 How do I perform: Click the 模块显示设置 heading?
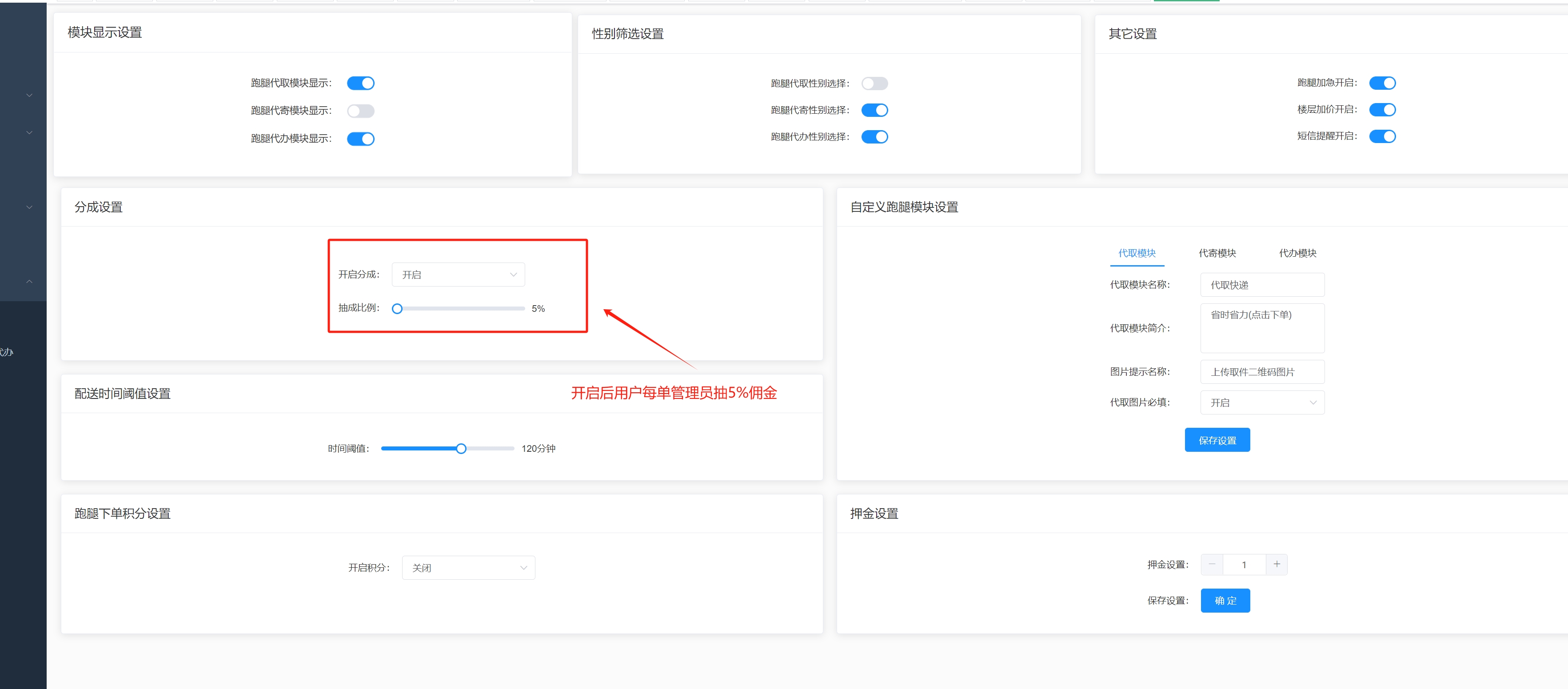tap(105, 32)
